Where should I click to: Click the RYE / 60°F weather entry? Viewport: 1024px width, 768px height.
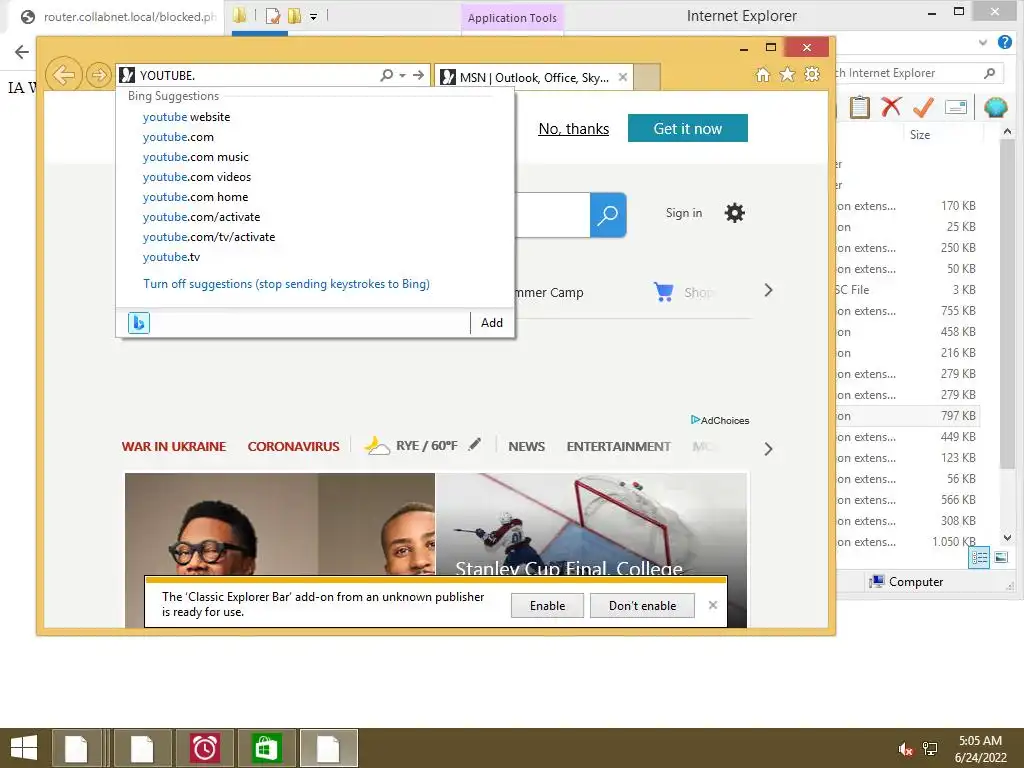point(410,445)
